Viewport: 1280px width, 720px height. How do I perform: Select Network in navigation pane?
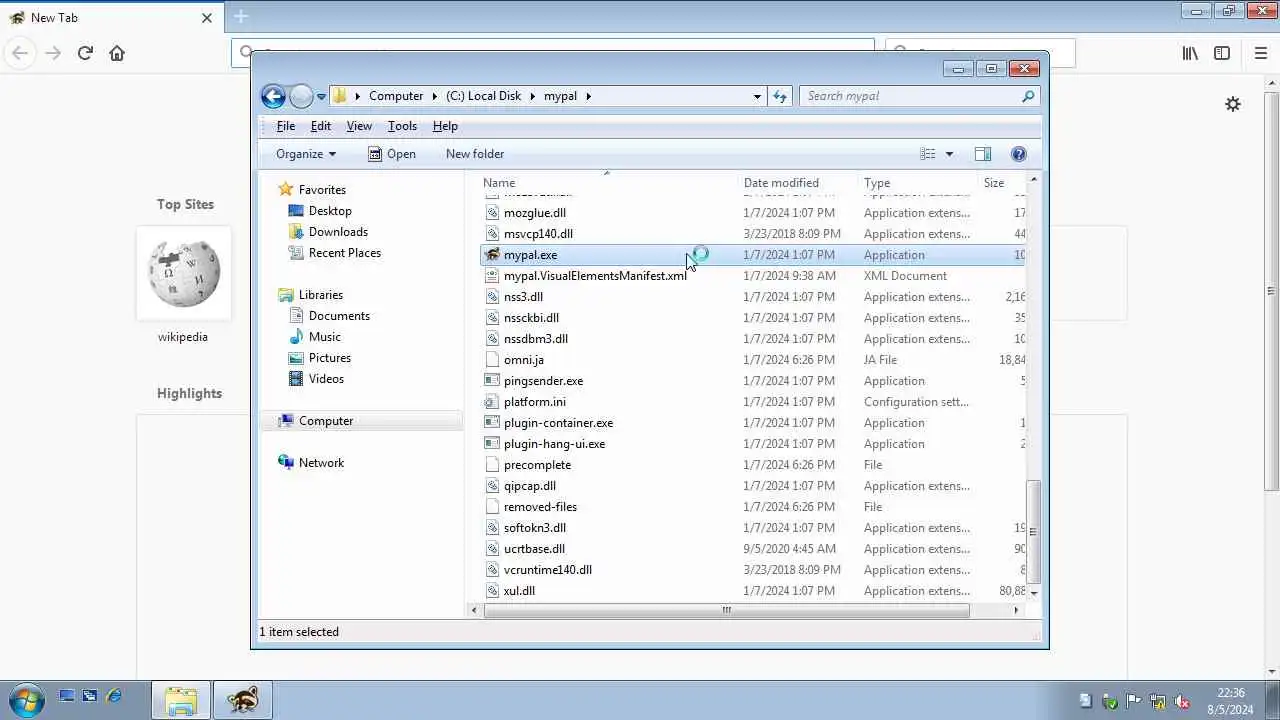click(321, 463)
